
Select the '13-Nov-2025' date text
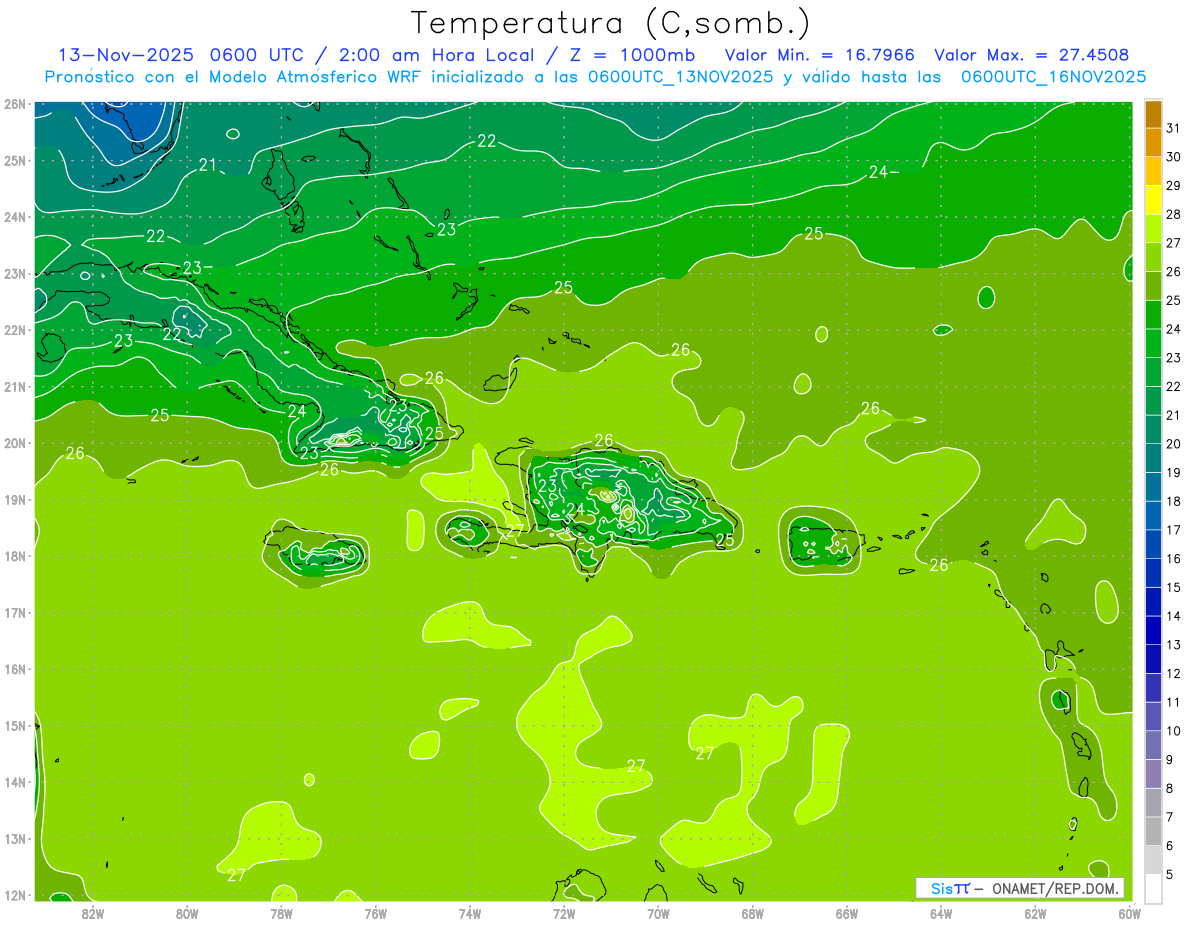pyautogui.click(x=125, y=55)
